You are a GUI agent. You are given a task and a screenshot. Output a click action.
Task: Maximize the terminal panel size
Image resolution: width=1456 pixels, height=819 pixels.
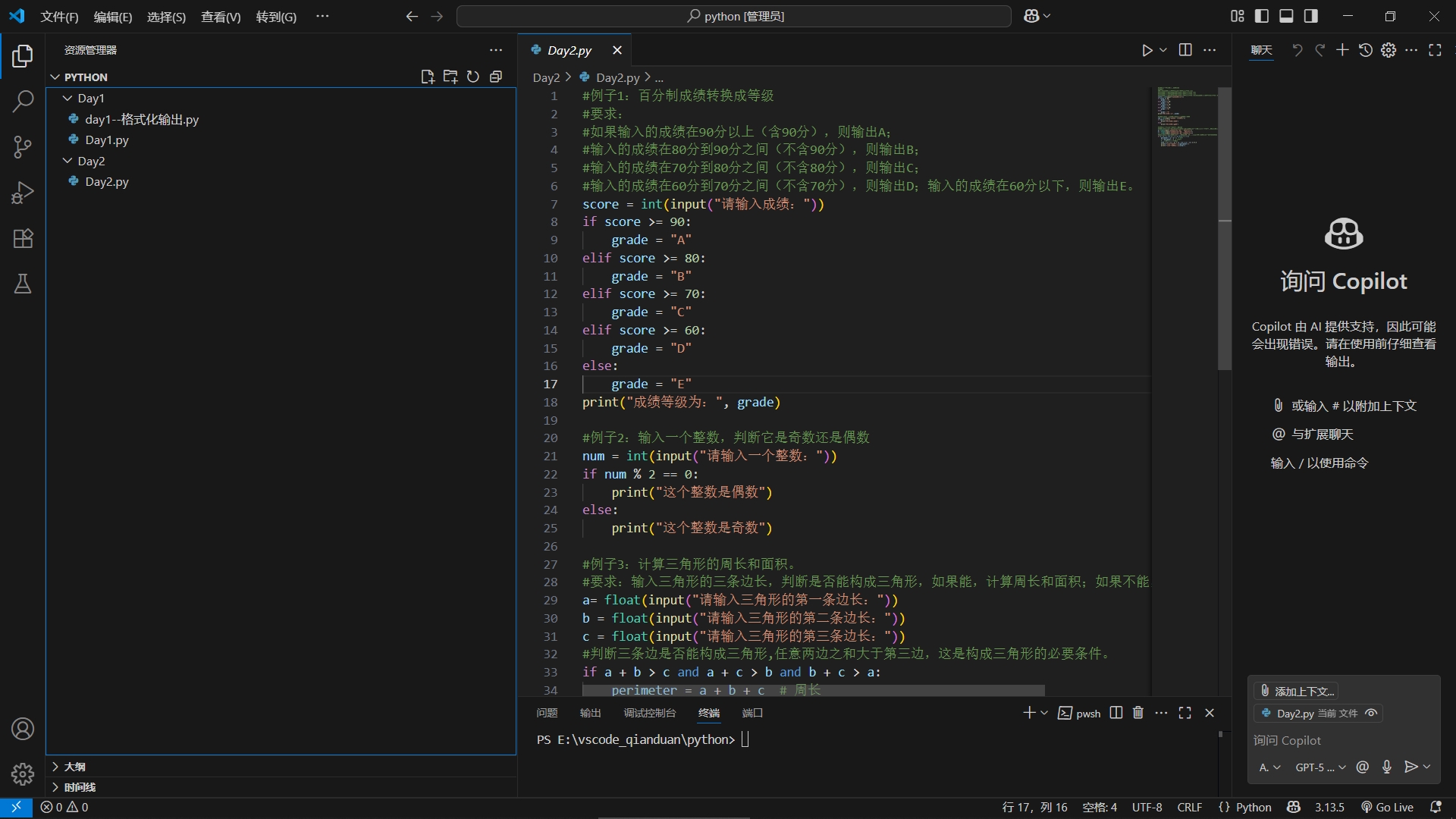[1185, 713]
